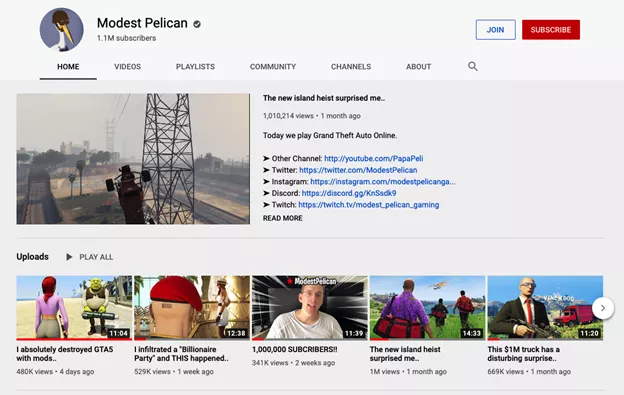Open the channel search magnifier icon
Viewport: 624px width, 395px height.
pyautogui.click(x=473, y=66)
